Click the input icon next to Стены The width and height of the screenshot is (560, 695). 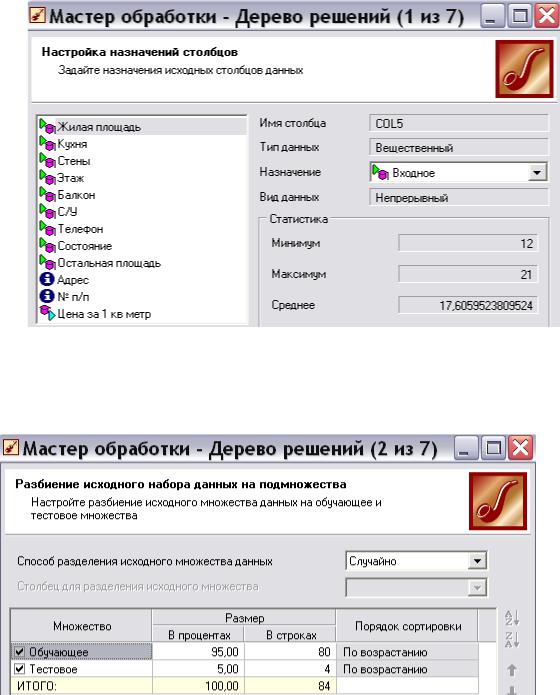tap(47, 160)
